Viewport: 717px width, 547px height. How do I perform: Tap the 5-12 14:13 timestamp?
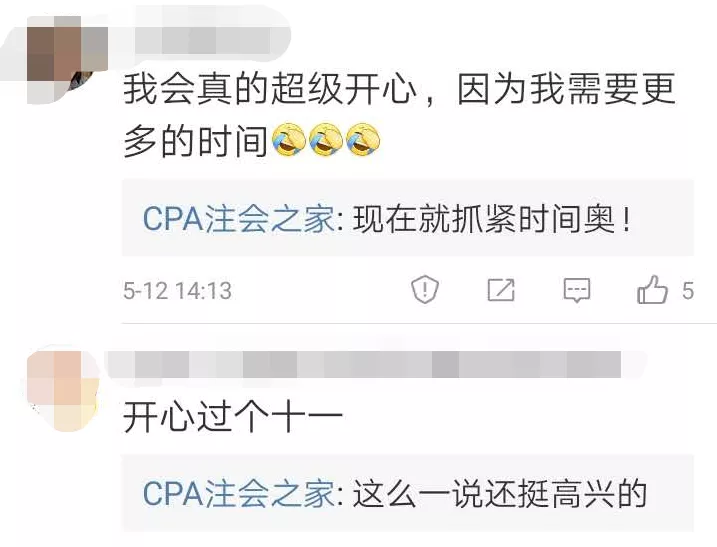coord(177,290)
